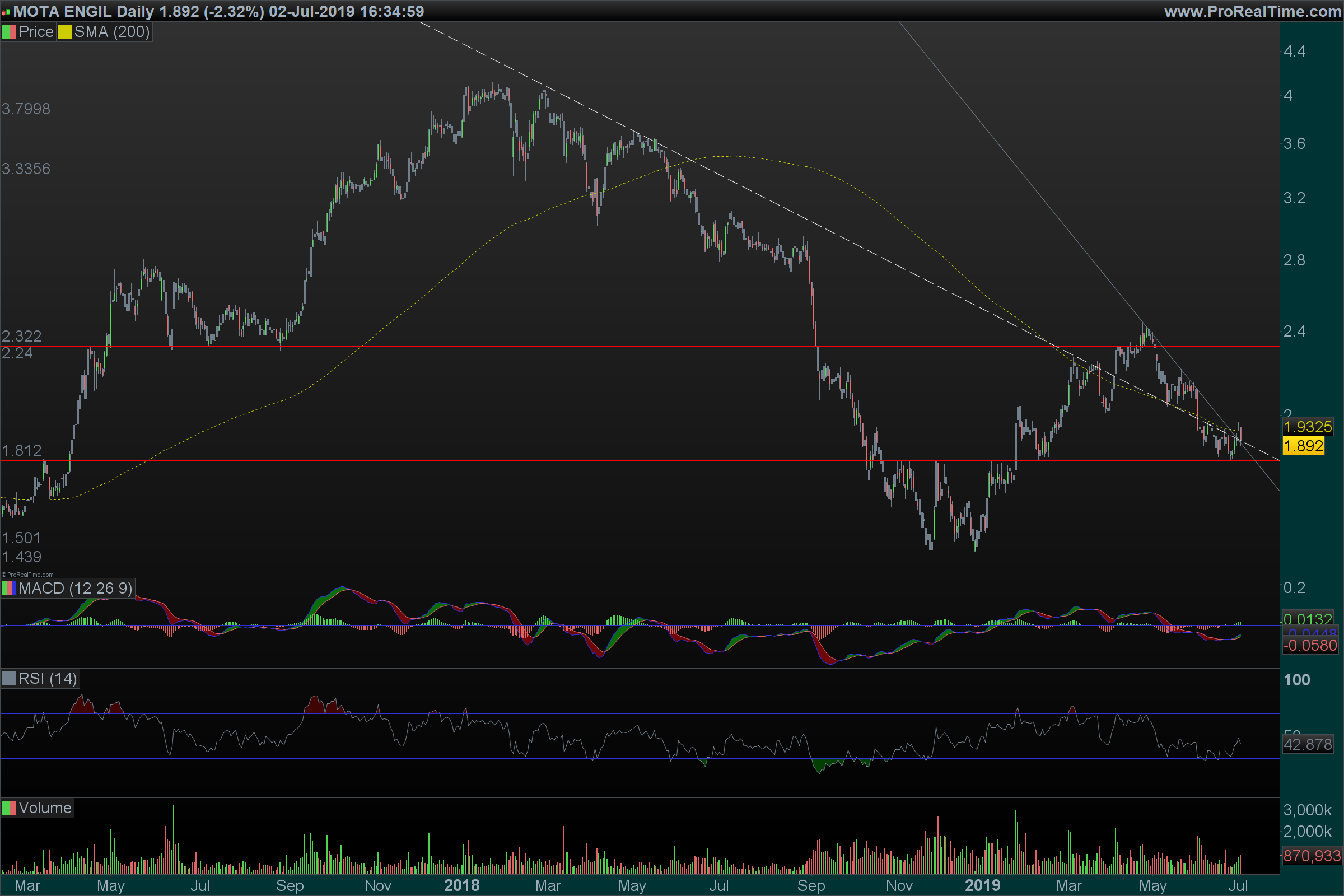Screen dimensions: 1344x896
Task: Click the small ProRealTime.com copyright text
Action: (x=27, y=575)
